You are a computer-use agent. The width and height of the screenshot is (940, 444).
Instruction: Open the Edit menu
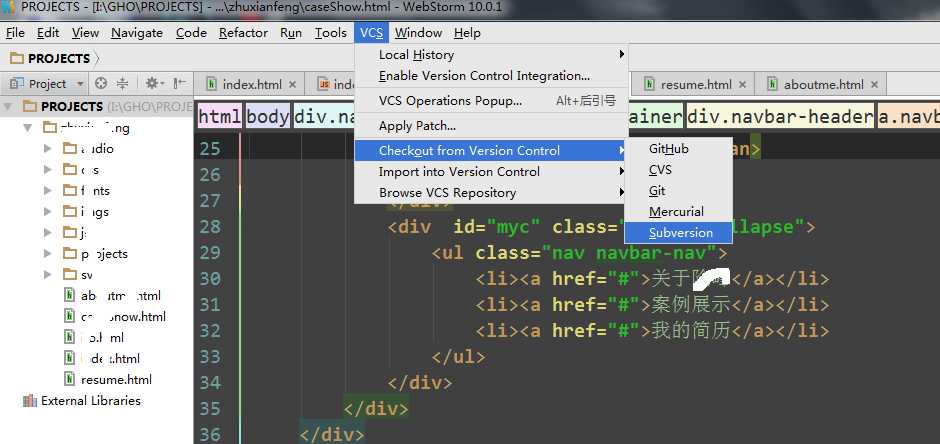tap(48, 33)
